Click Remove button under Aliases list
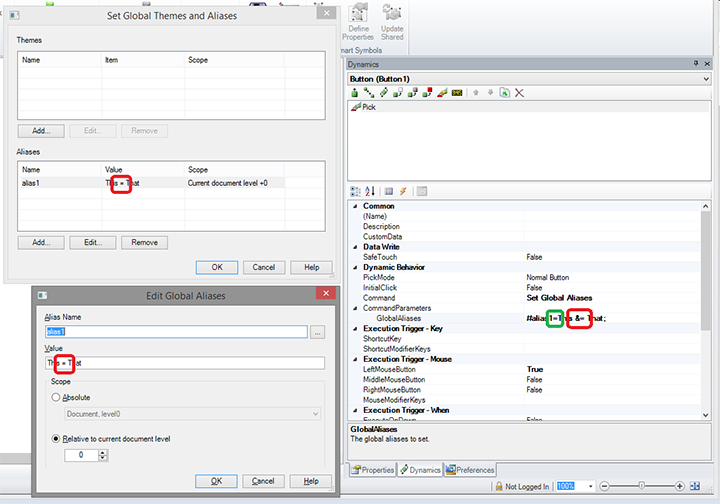 pos(144,242)
